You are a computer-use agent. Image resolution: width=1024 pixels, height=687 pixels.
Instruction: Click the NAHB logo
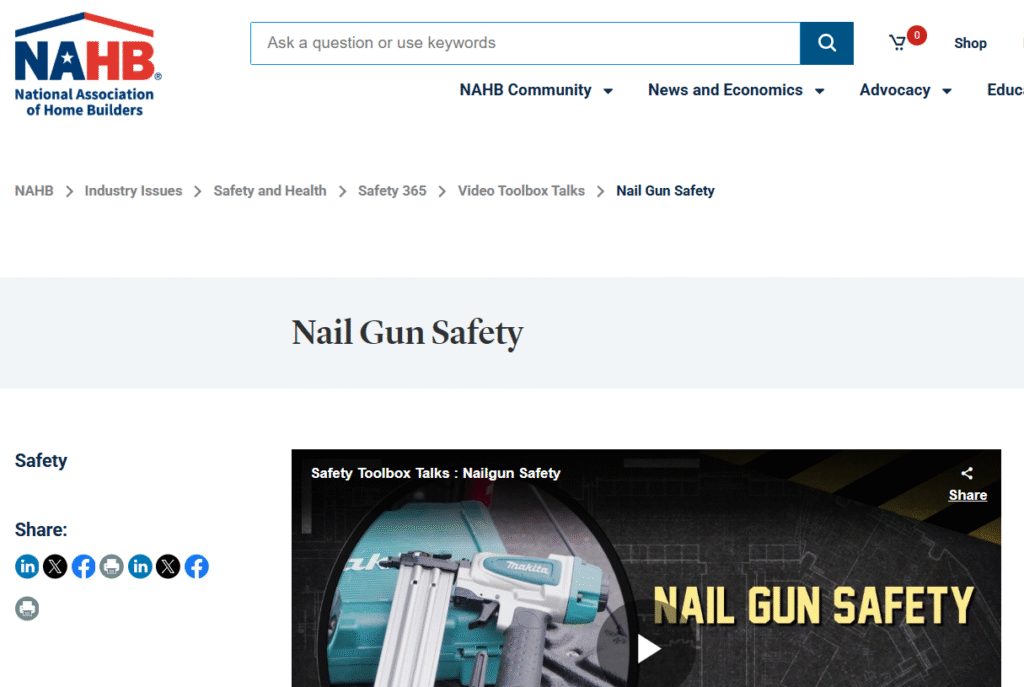point(88,65)
